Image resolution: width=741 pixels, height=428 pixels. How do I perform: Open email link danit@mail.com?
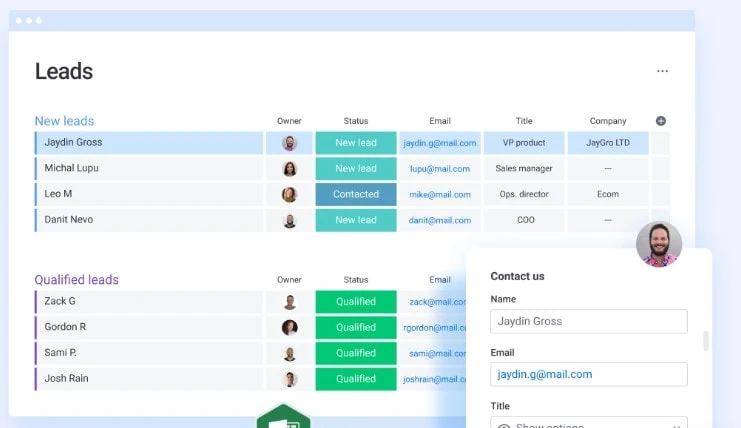coord(439,220)
